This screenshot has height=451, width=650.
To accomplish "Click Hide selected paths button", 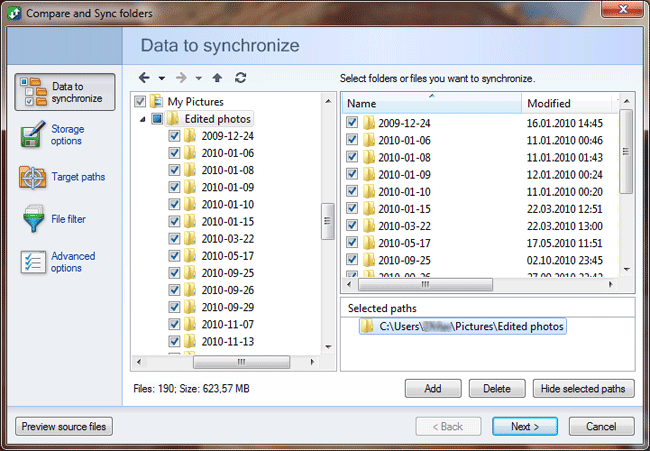I will (x=582, y=389).
